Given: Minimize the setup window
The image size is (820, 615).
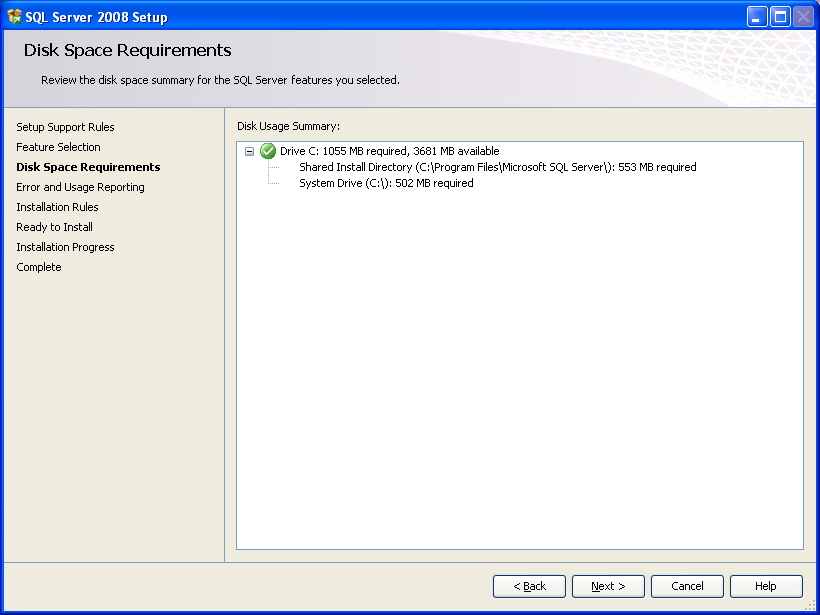Looking at the screenshot, I should point(757,17).
